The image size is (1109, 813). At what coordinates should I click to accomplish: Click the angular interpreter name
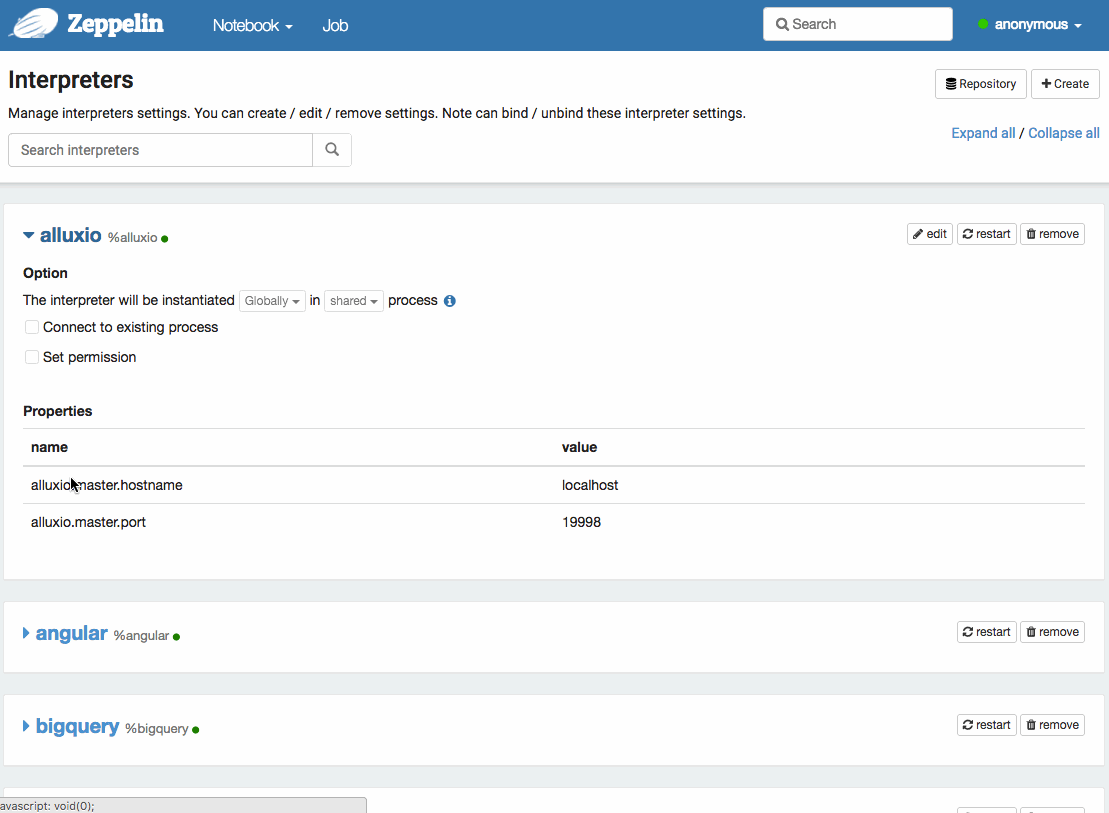point(71,633)
